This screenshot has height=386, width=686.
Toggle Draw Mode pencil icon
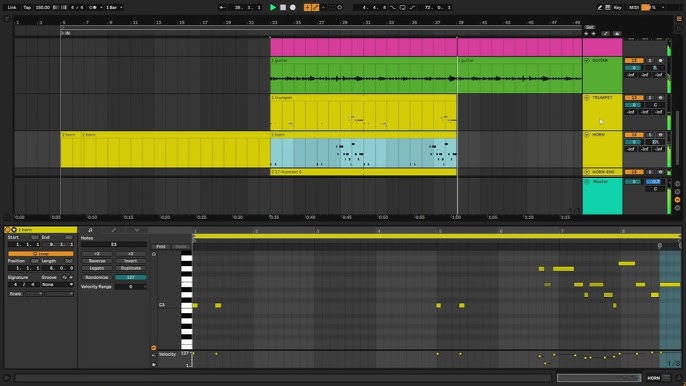(600, 7)
